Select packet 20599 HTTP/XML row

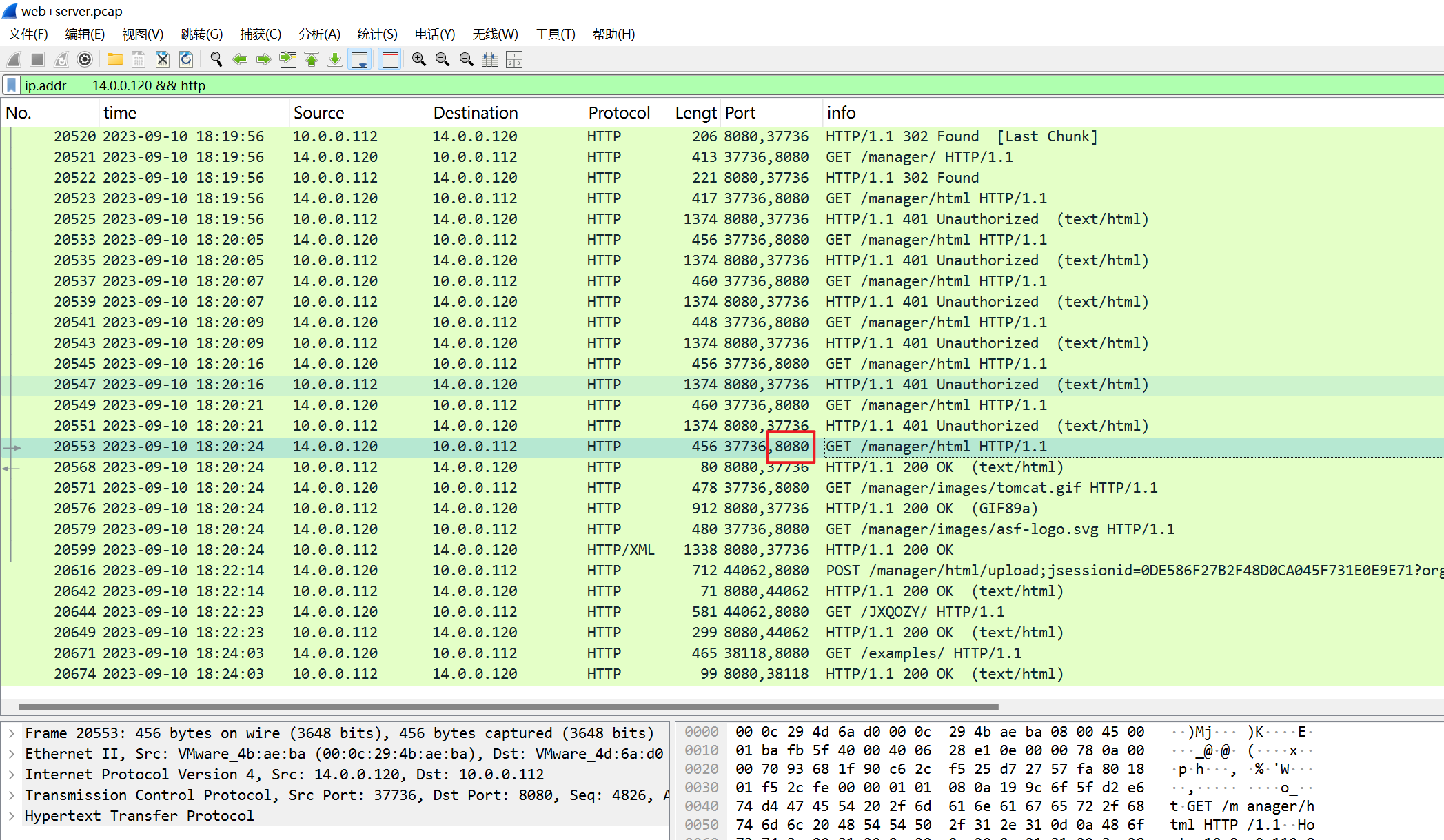722,550
